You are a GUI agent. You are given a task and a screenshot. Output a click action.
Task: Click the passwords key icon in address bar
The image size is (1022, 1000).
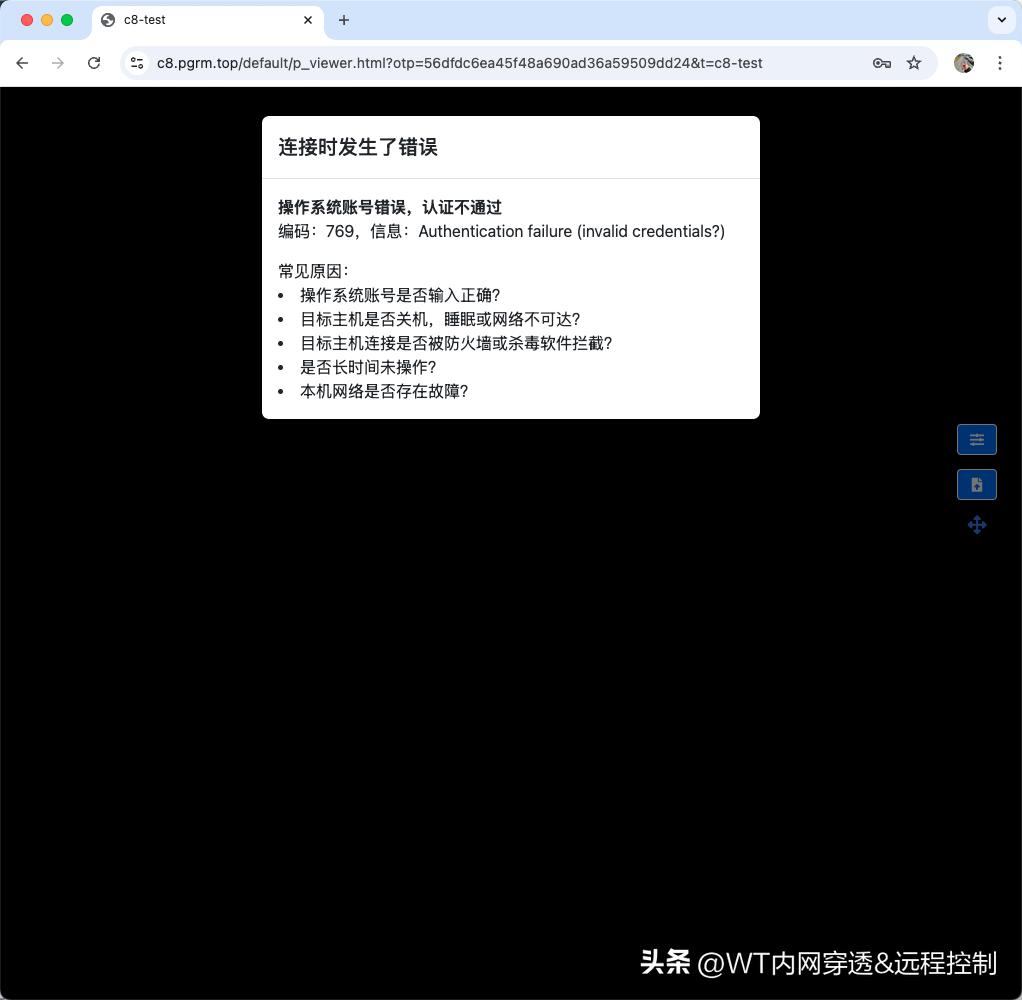[881, 63]
